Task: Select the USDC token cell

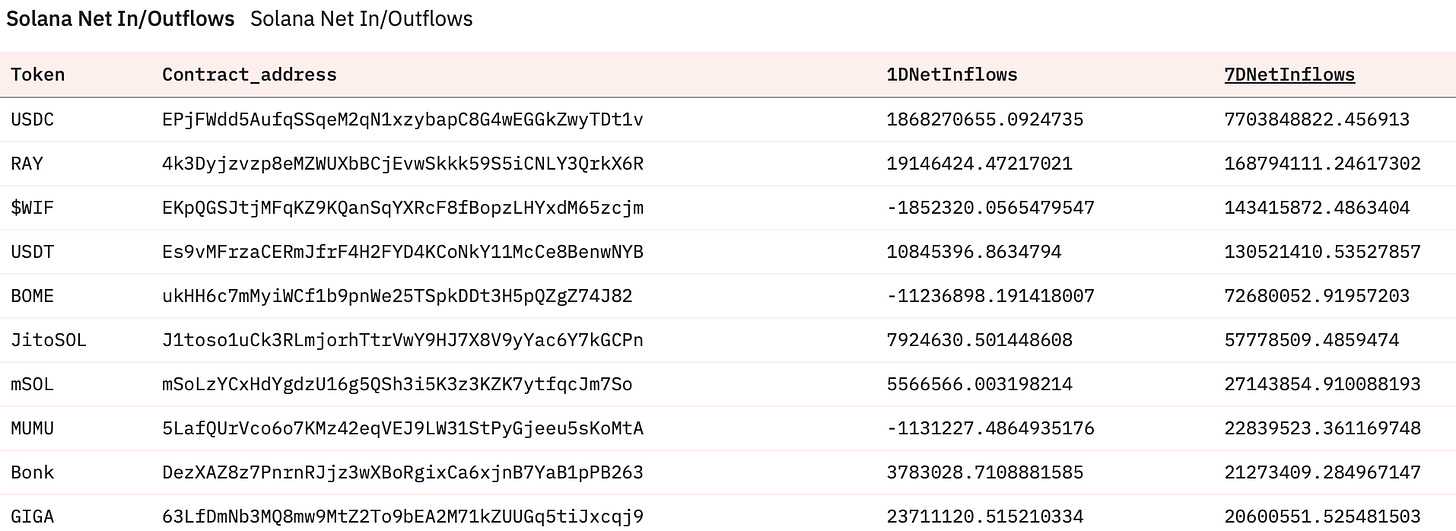Action: tap(32, 119)
